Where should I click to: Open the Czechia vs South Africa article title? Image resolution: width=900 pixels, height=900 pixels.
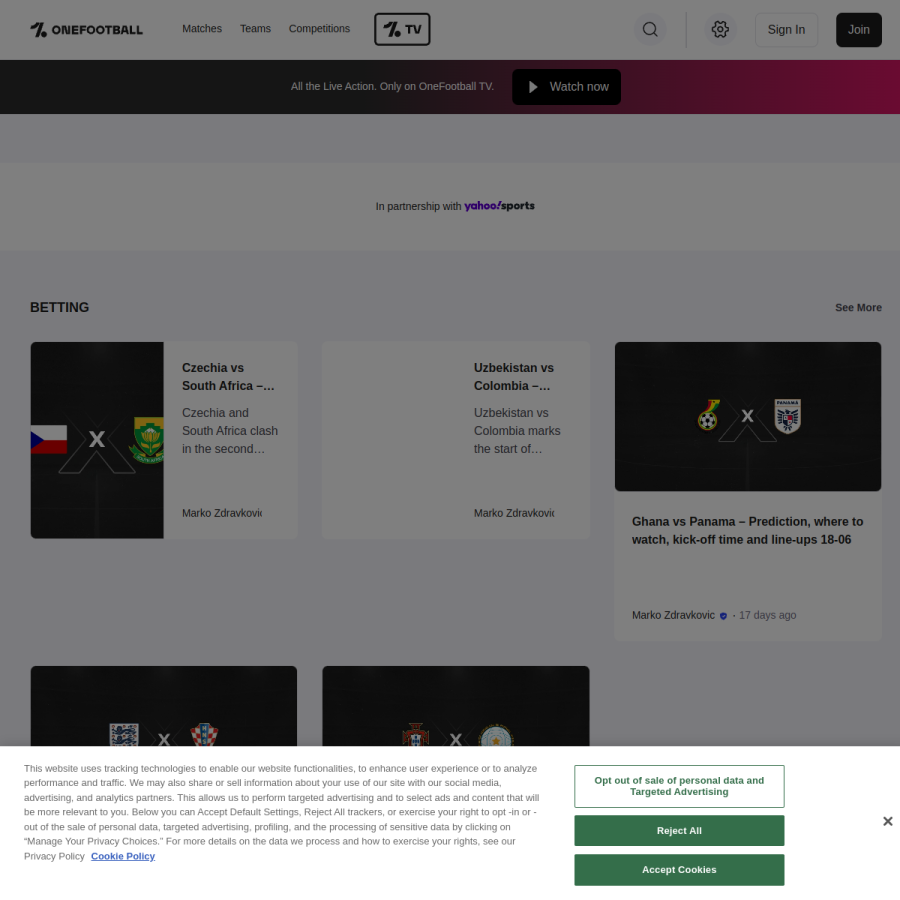pyautogui.click(x=228, y=377)
